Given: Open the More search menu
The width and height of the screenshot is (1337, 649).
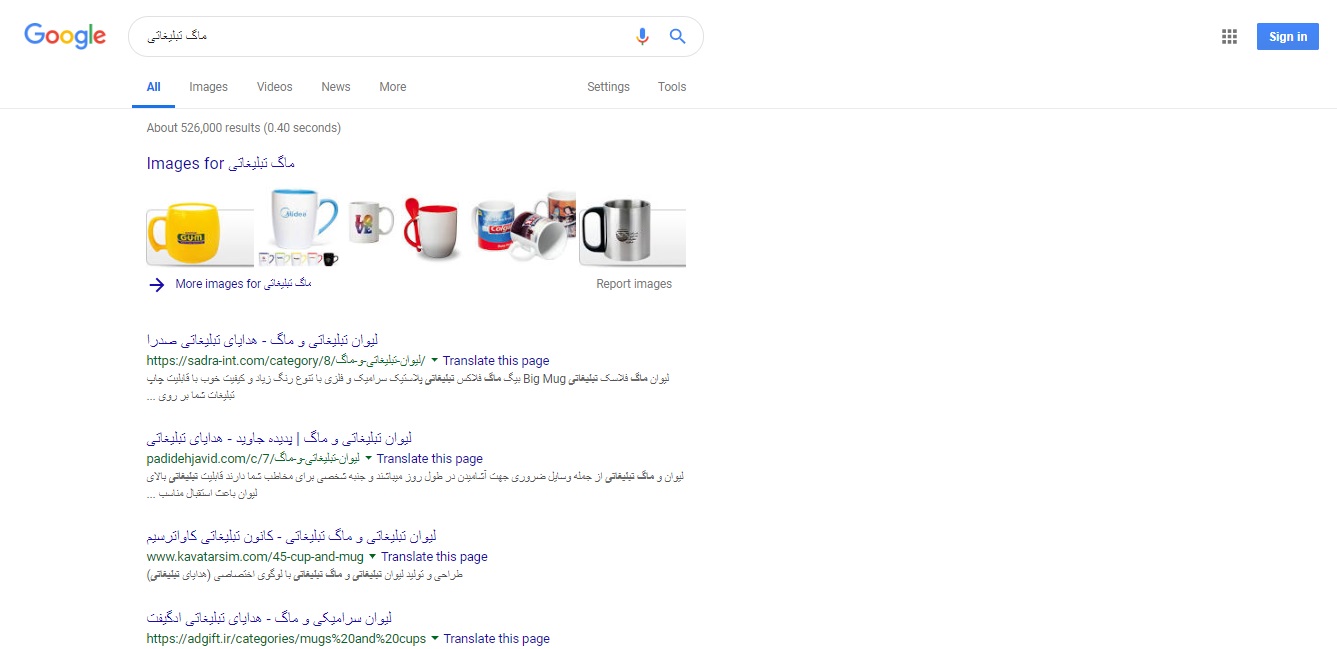Looking at the screenshot, I should coord(393,87).
